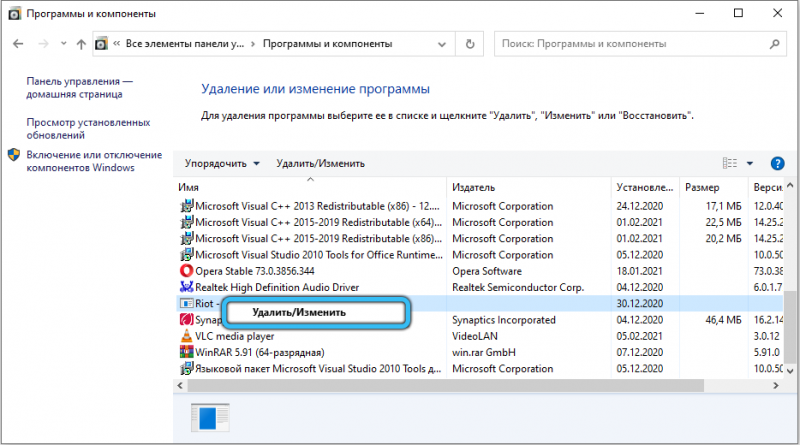The image size is (800, 445).
Task: Maximize the 'Программы и компоненты' window
Action: [738, 13]
